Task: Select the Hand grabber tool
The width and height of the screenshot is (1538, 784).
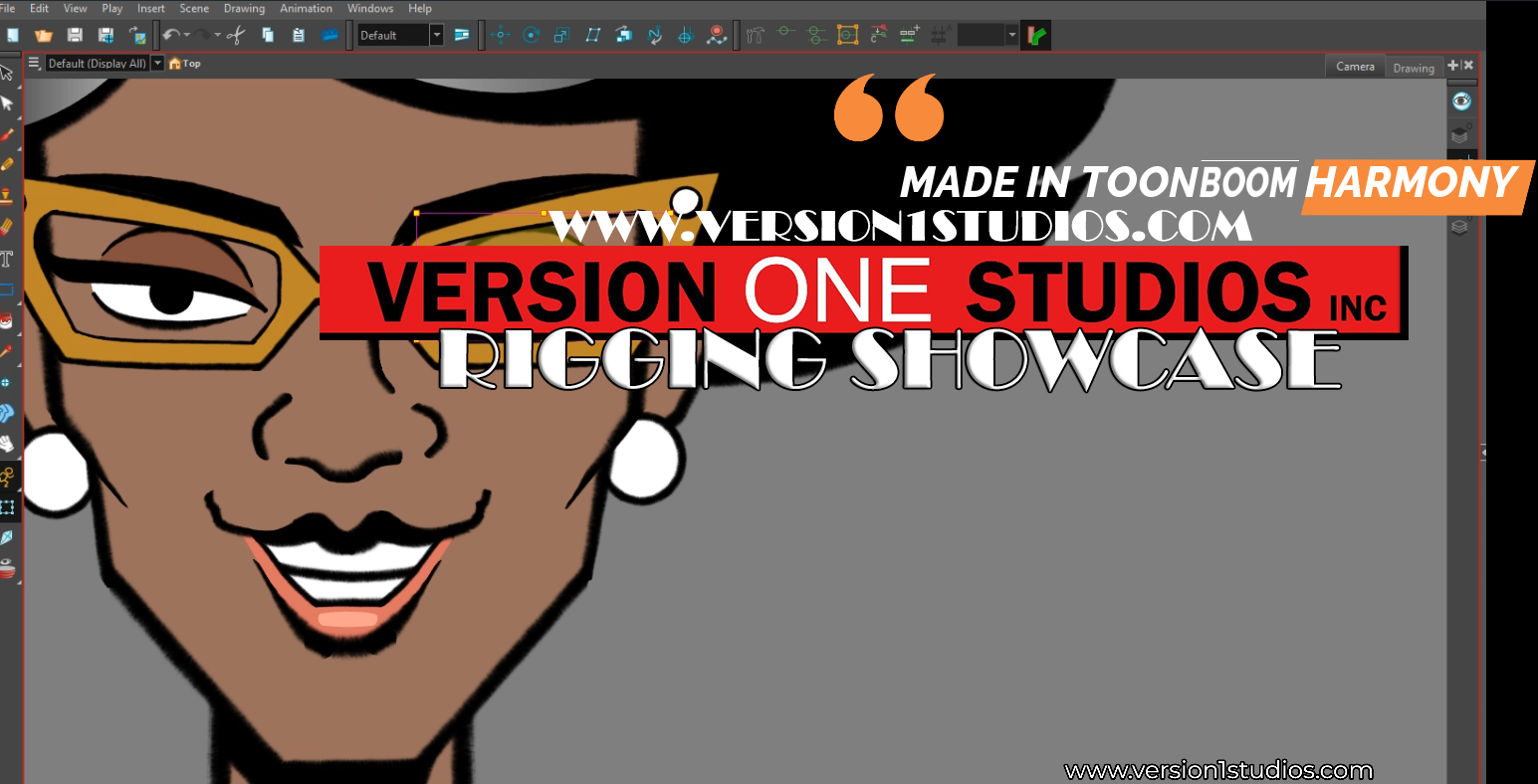Action: click(7, 444)
